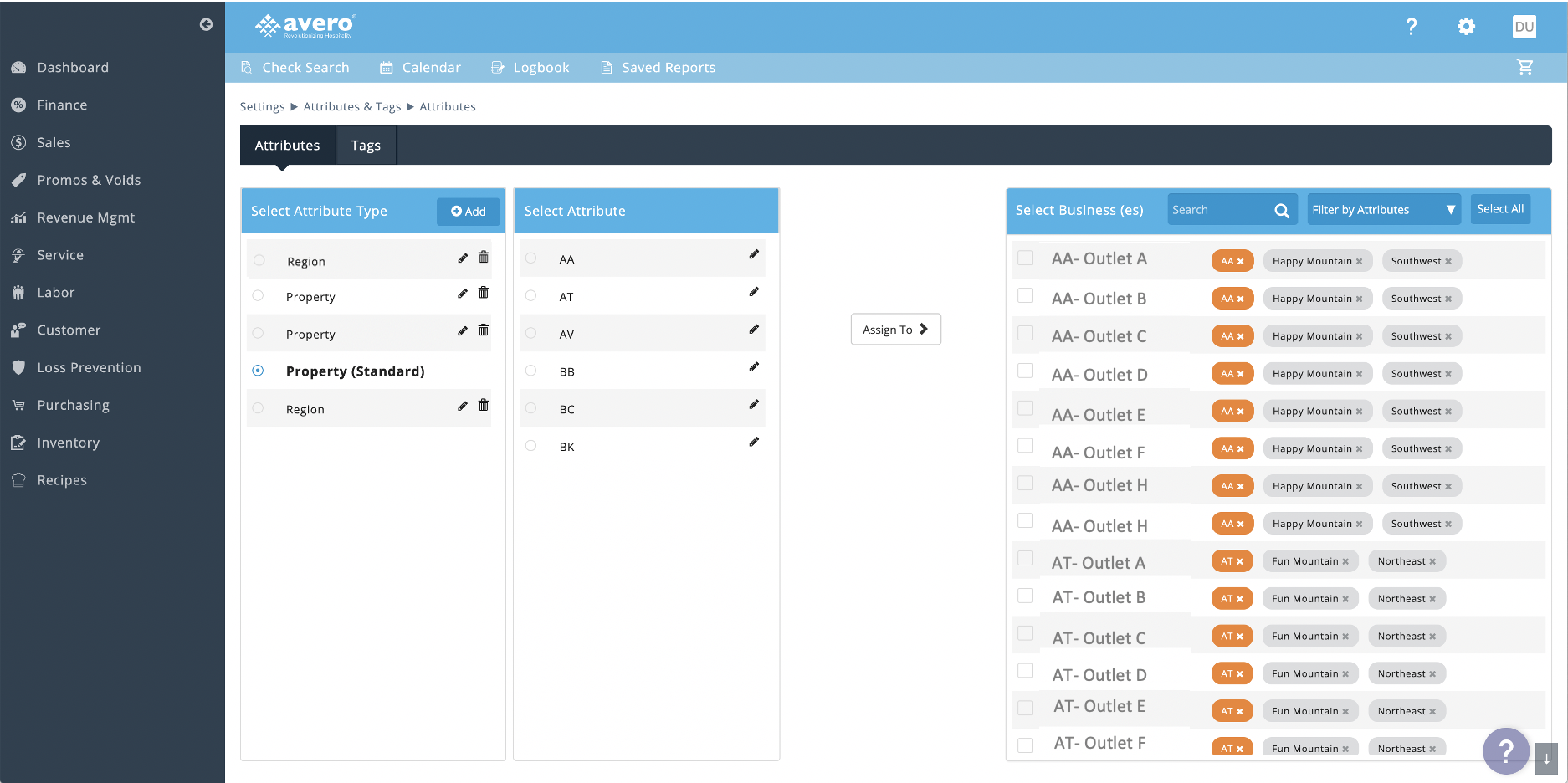The width and height of the screenshot is (1568, 783).
Task: Click the floating purple help bubble
Action: (1505, 750)
